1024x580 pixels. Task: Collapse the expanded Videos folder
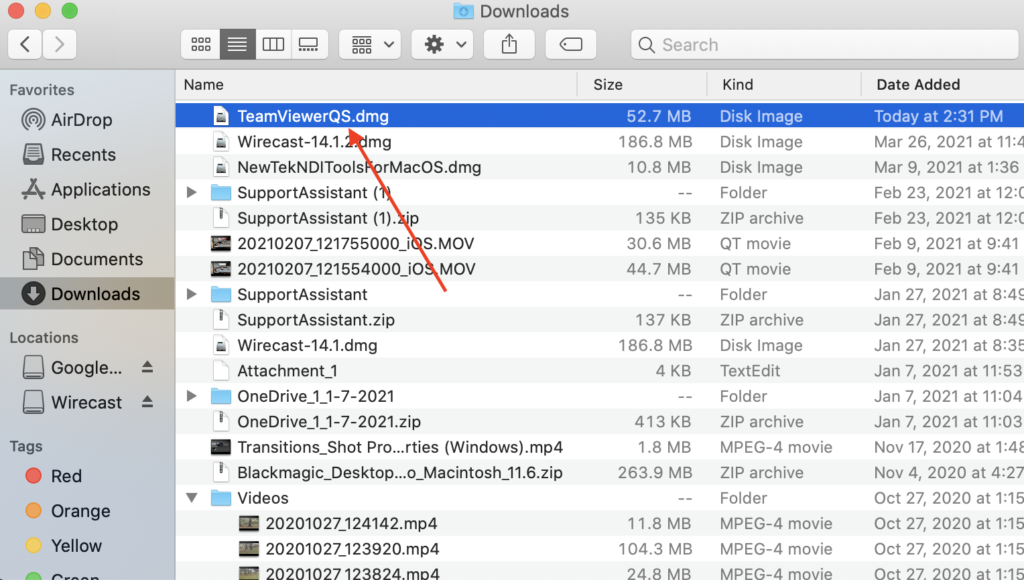click(190, 497)
